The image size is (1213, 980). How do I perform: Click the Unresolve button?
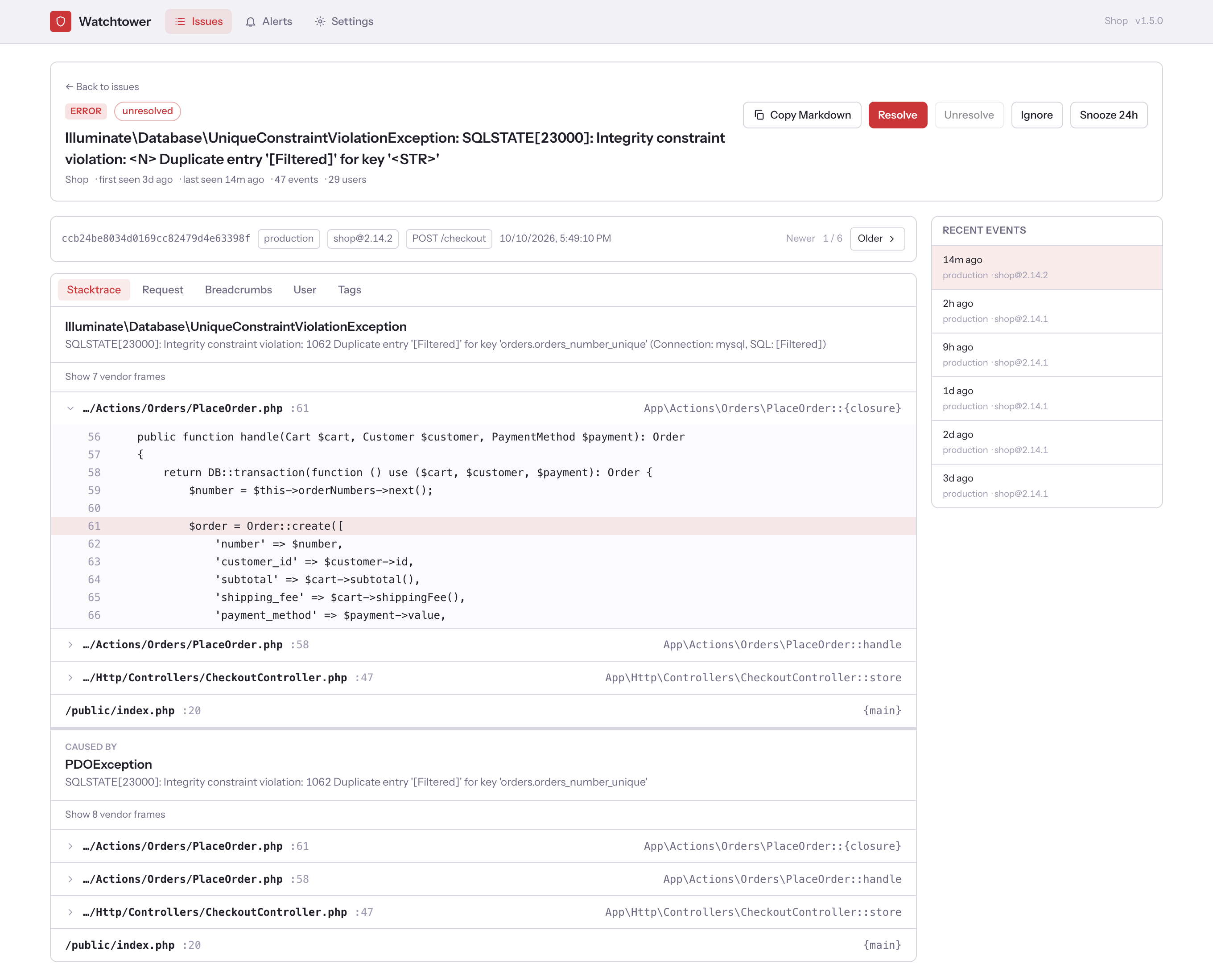point(969,115)
